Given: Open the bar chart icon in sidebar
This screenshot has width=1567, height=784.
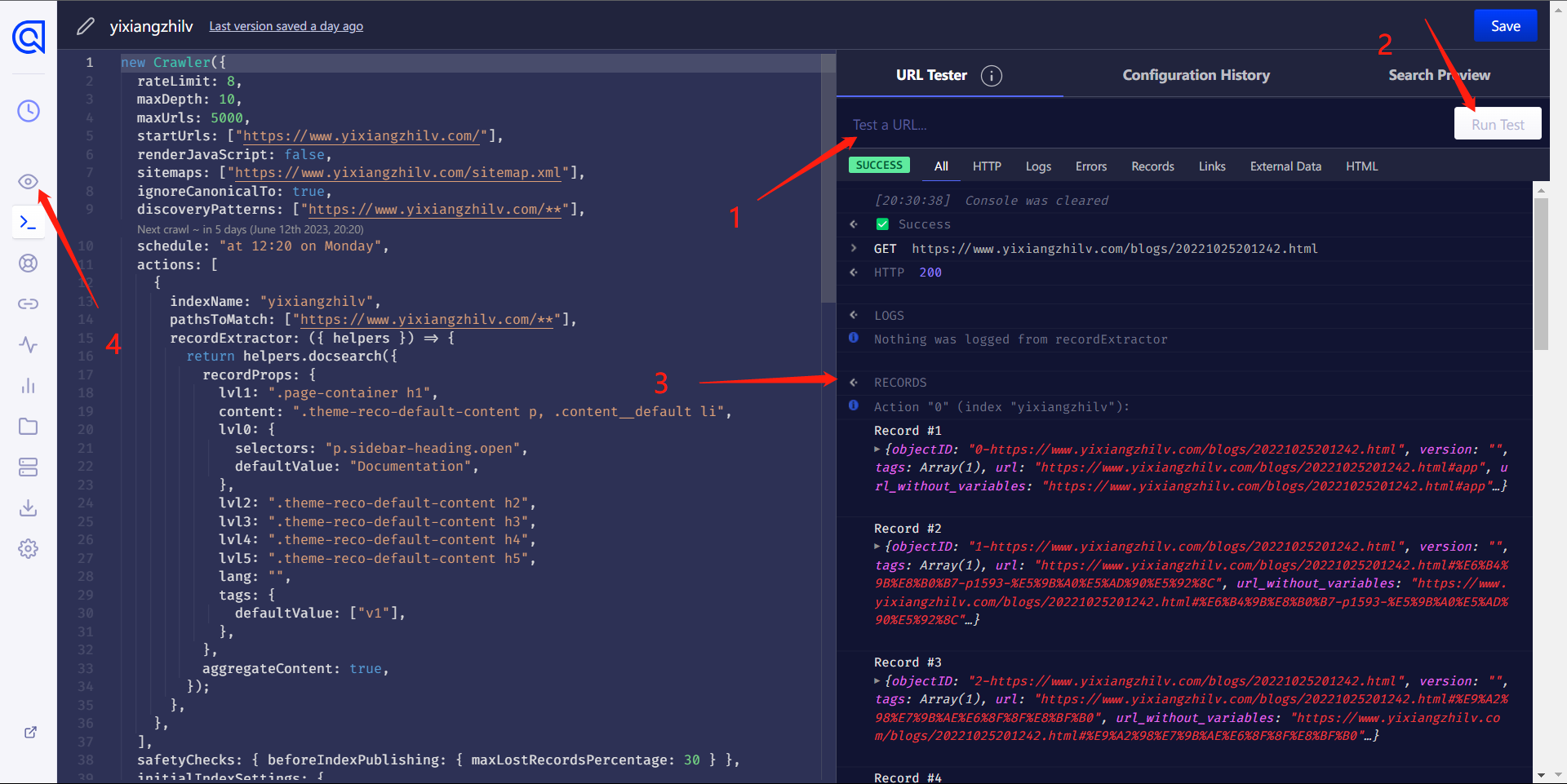Looking at the screenshot, I should [x=29, y=385].
